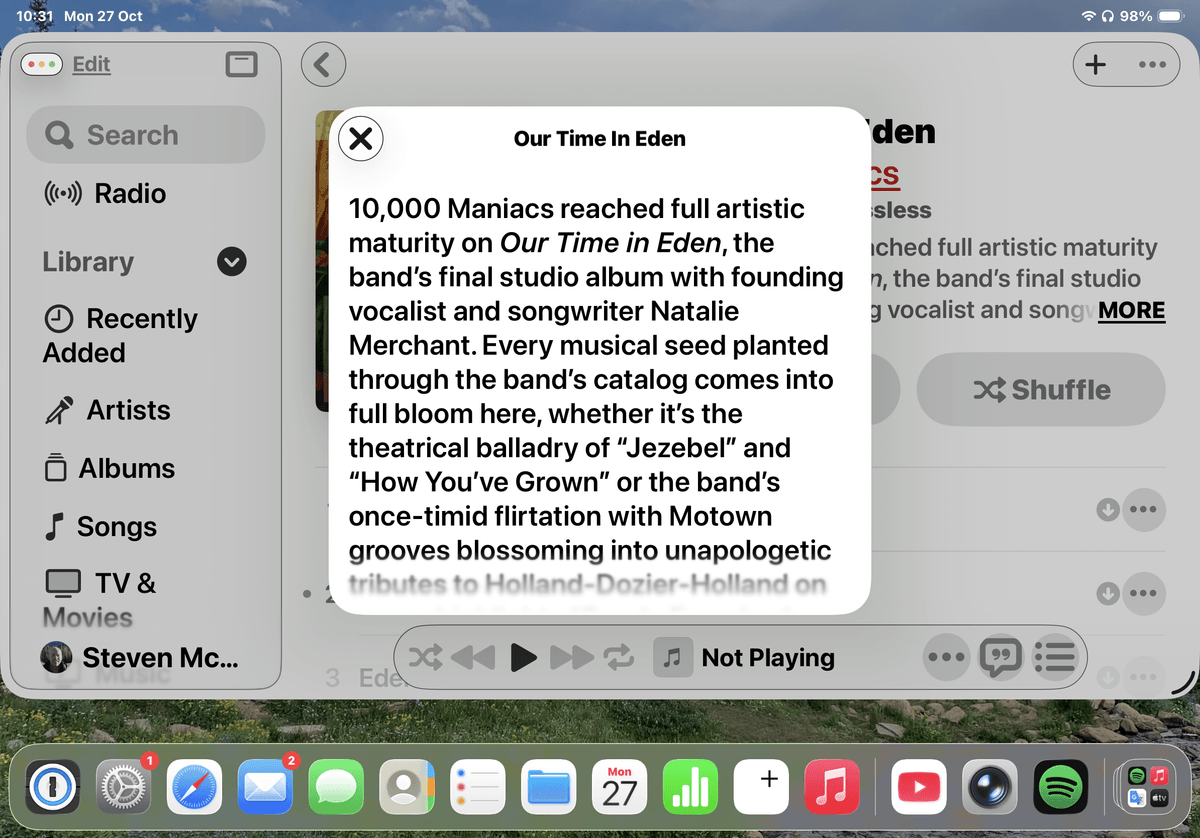Download the second track with arrow icon
This screenshot has height=838, width=1200.
point(1108,594)
